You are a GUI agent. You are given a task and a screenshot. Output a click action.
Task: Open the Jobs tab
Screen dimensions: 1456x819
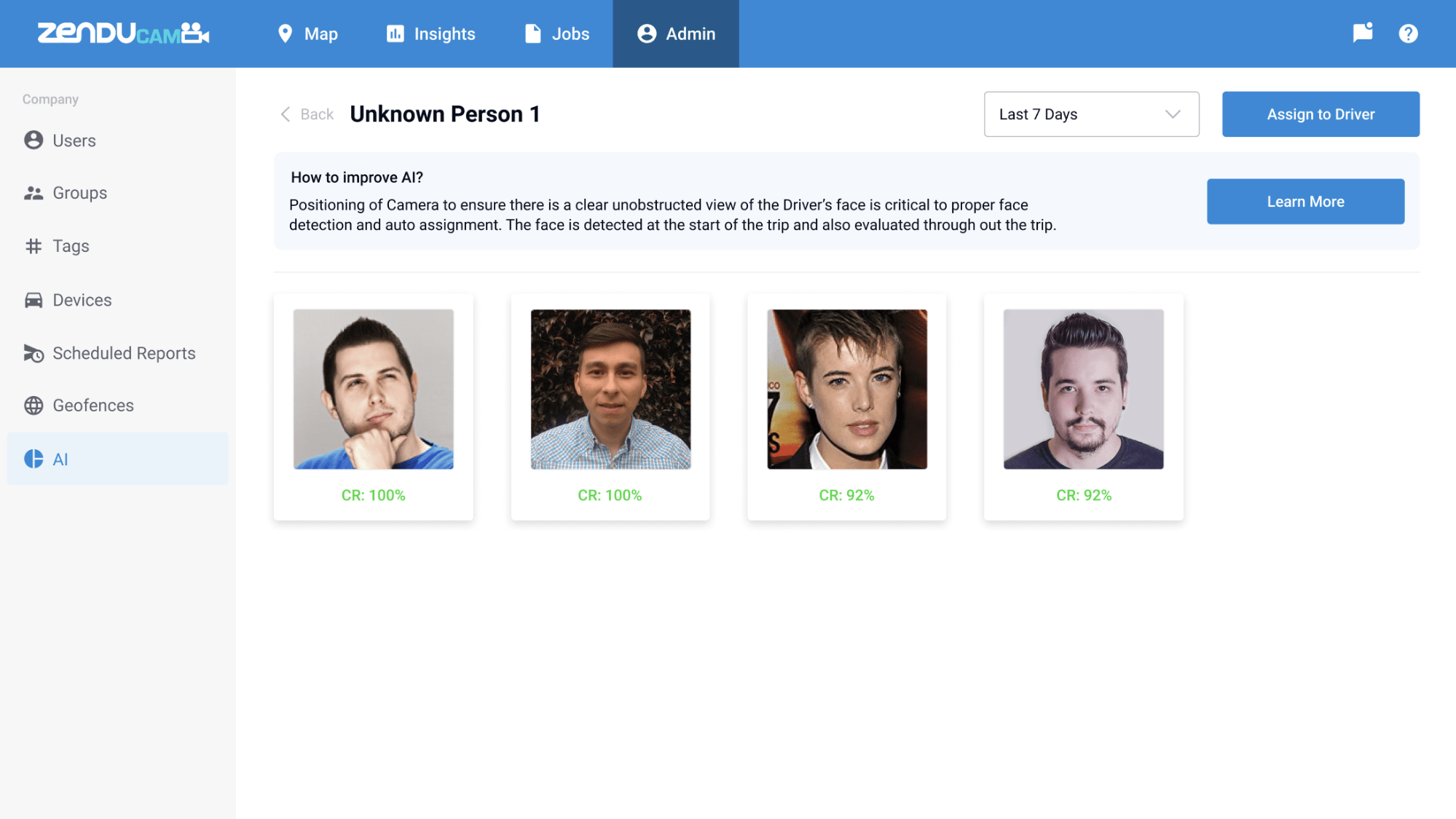[x=557, y=33]
